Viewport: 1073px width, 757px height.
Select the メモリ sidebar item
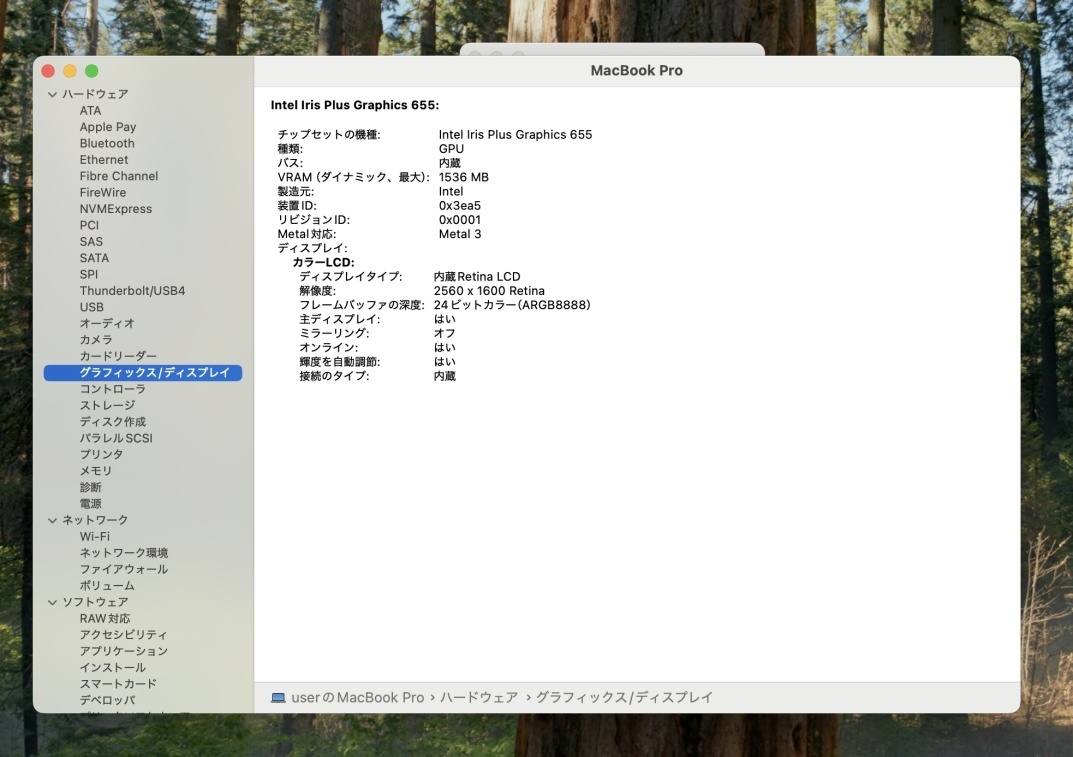[x=96, y=471]
